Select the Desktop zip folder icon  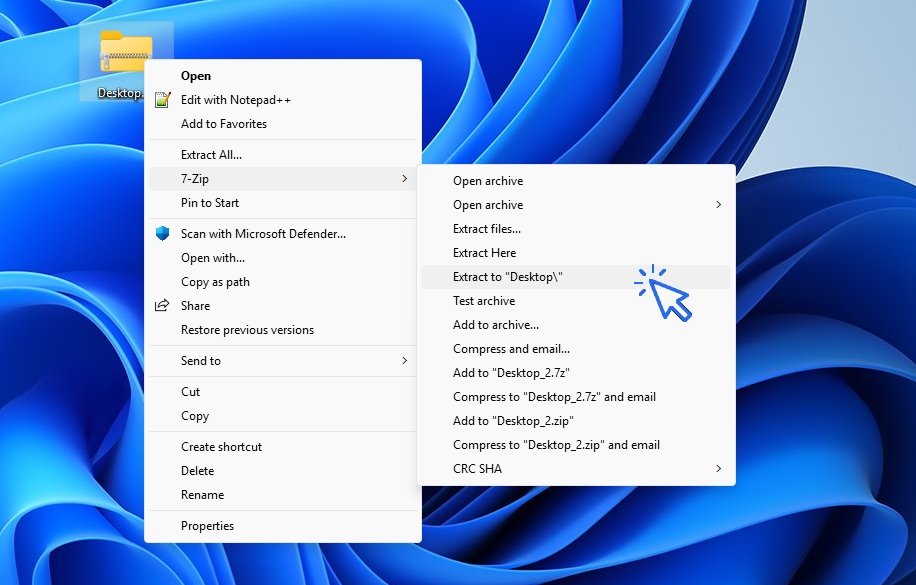click(126, 53)
